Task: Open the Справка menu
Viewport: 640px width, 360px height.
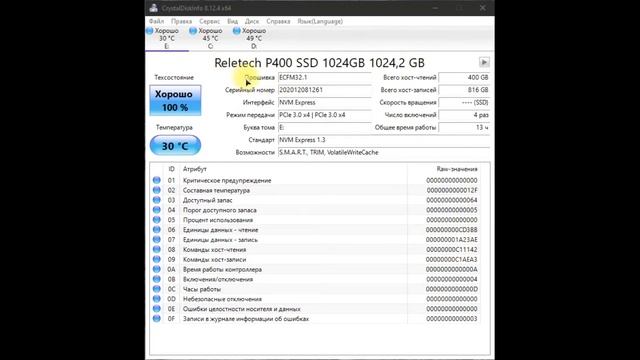Action: 278,21
